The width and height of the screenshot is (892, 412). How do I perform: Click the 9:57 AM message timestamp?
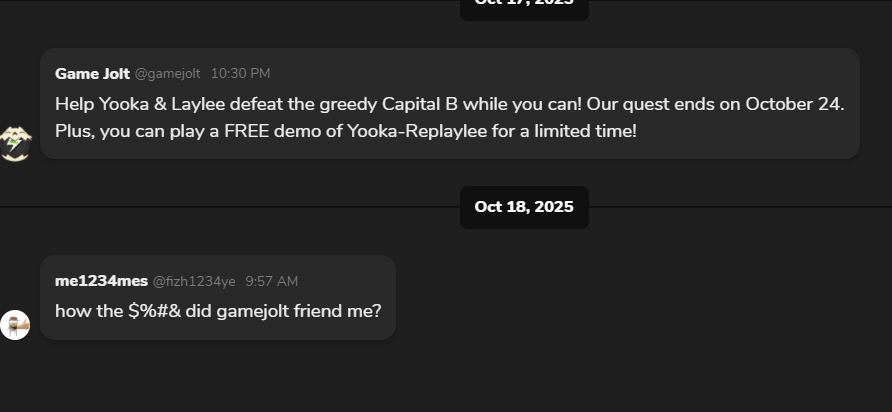coord(271,282)
